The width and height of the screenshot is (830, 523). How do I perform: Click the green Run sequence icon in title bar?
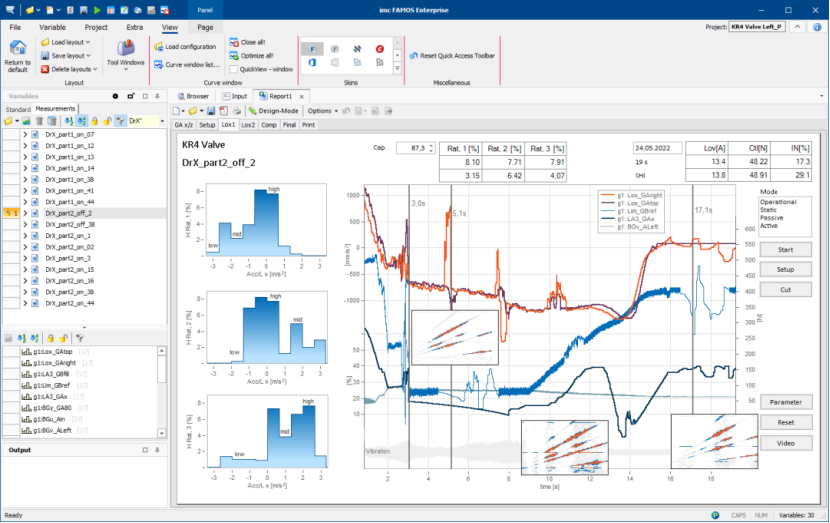tap(97, 10)
